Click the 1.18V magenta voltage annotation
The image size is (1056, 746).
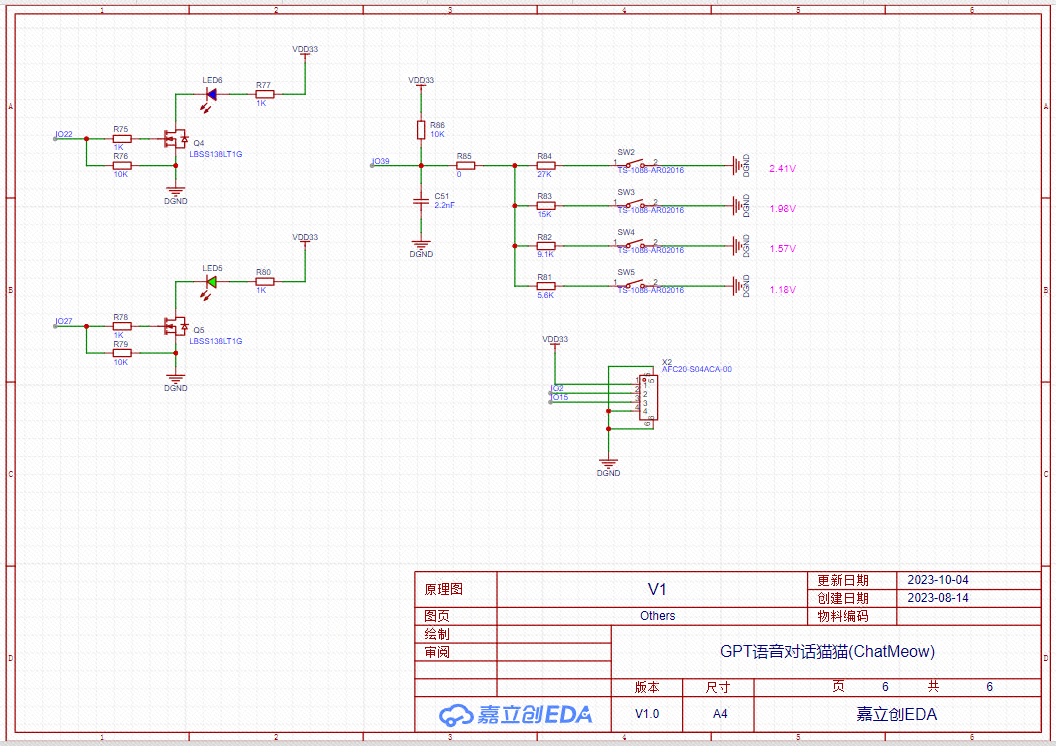[x=782, y=290]
